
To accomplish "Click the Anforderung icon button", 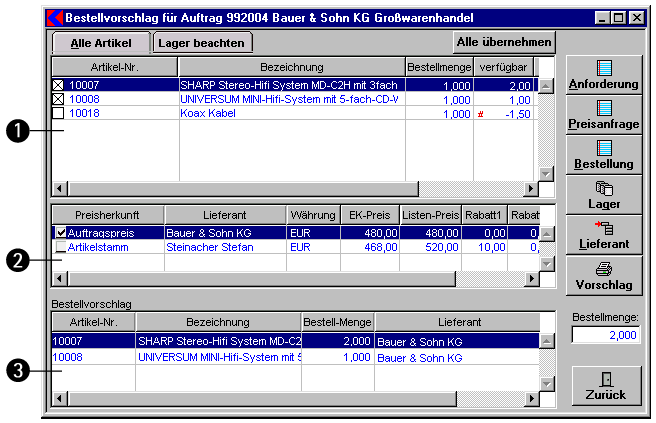I will tap(603, 75).
